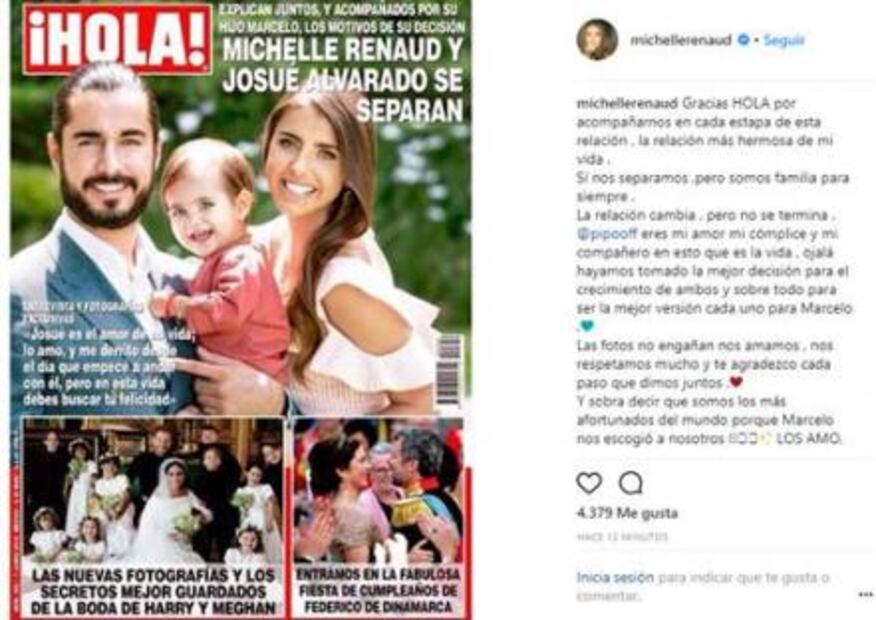This screenshot has height=620, width=876.
Task: View the 4.379 Me gusta likes list
Action: pyautogui.click(x=627, y=513)
